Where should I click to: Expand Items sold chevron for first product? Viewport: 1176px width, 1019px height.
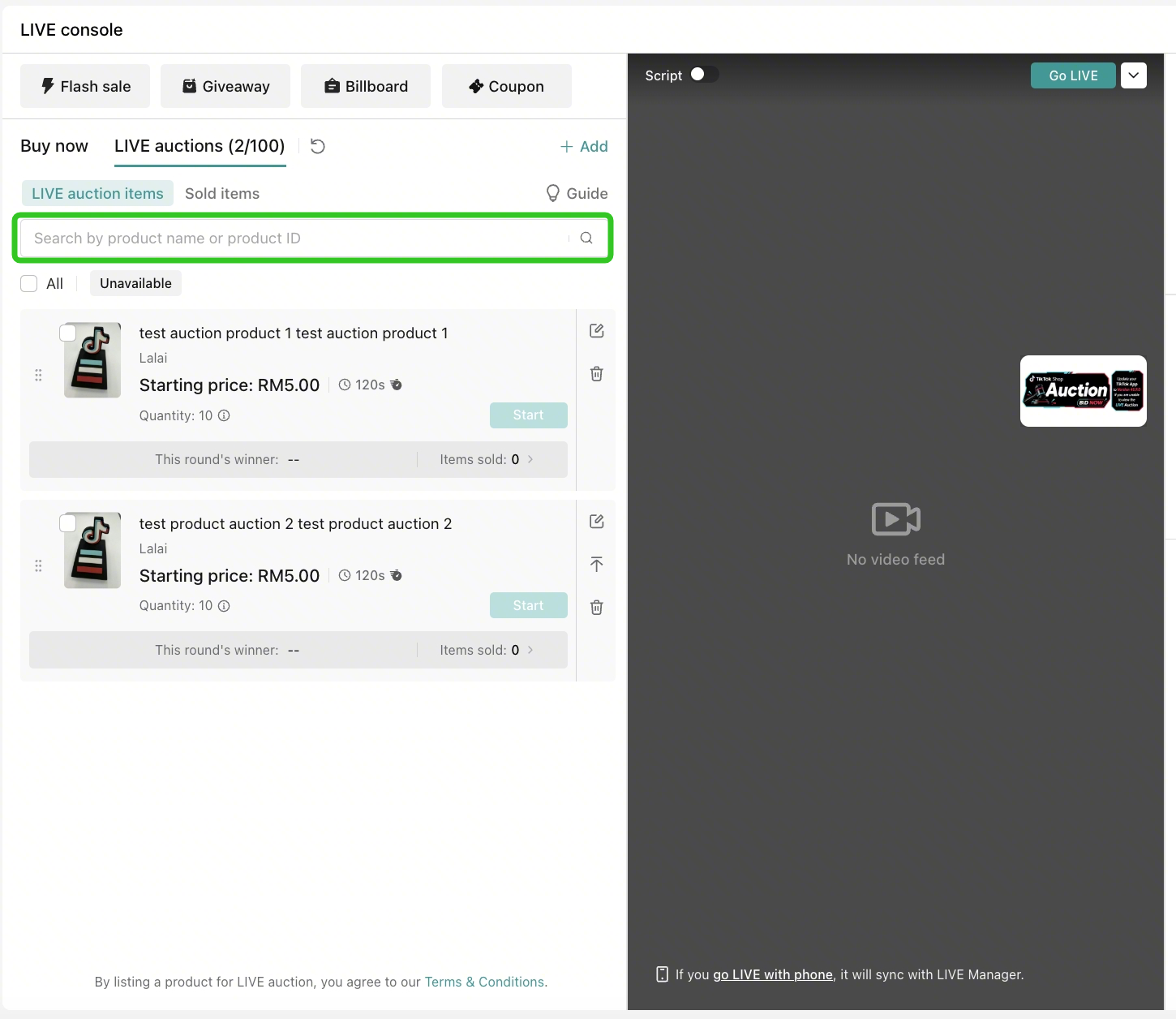coord(530,459)
